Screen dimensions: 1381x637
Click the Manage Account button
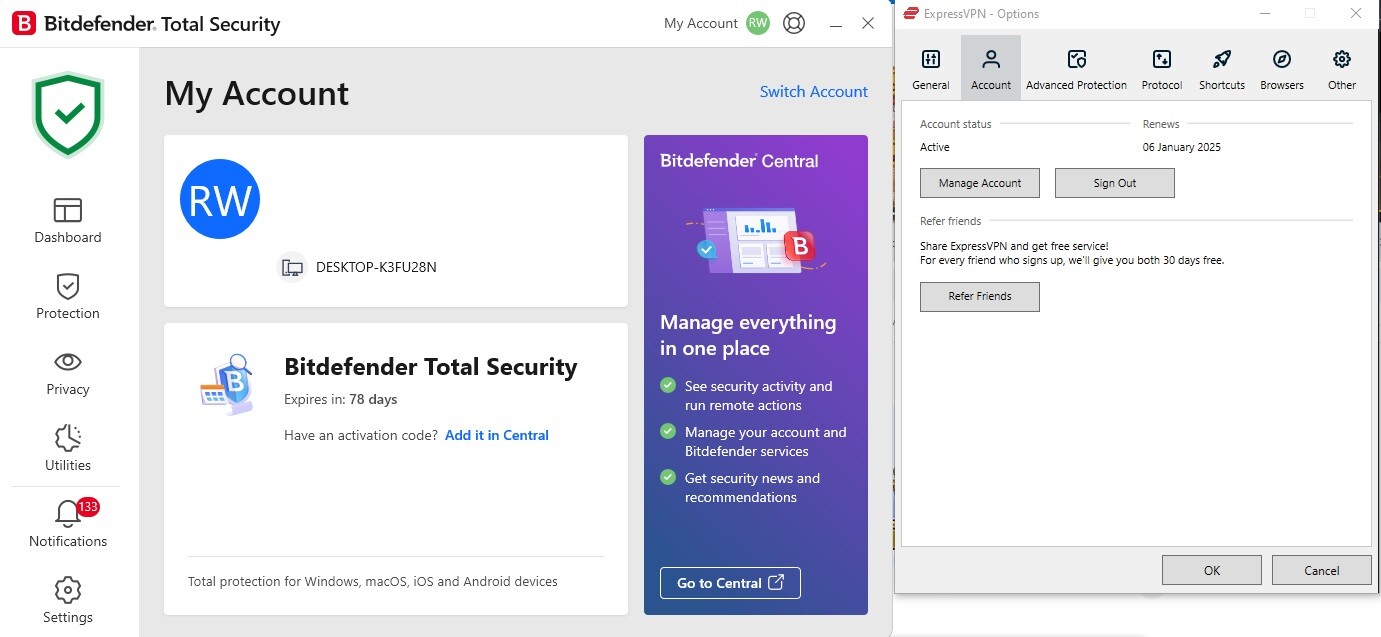[980, 183]
